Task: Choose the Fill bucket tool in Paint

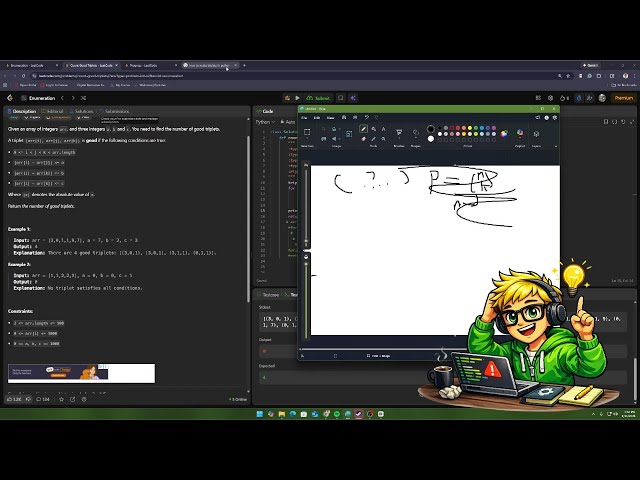Action: 373,129
